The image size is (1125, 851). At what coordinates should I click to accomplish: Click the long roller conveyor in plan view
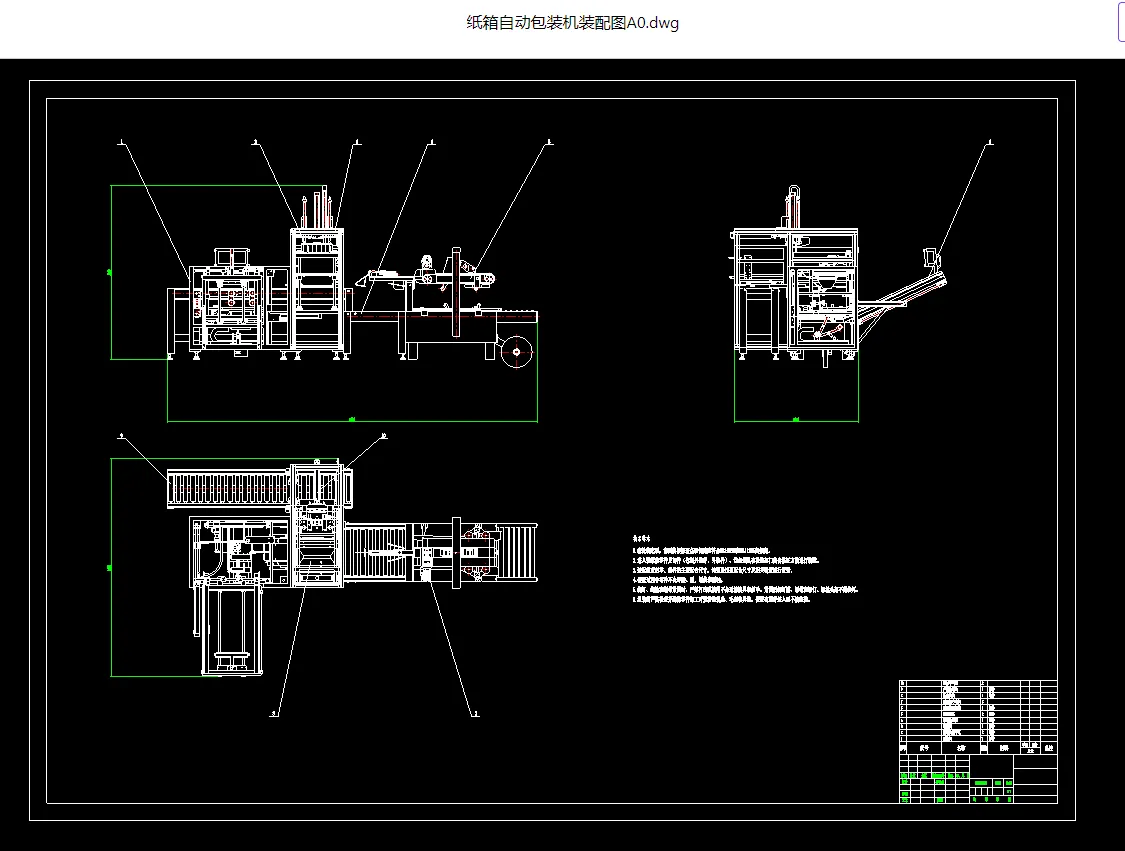tap(229, 489)
